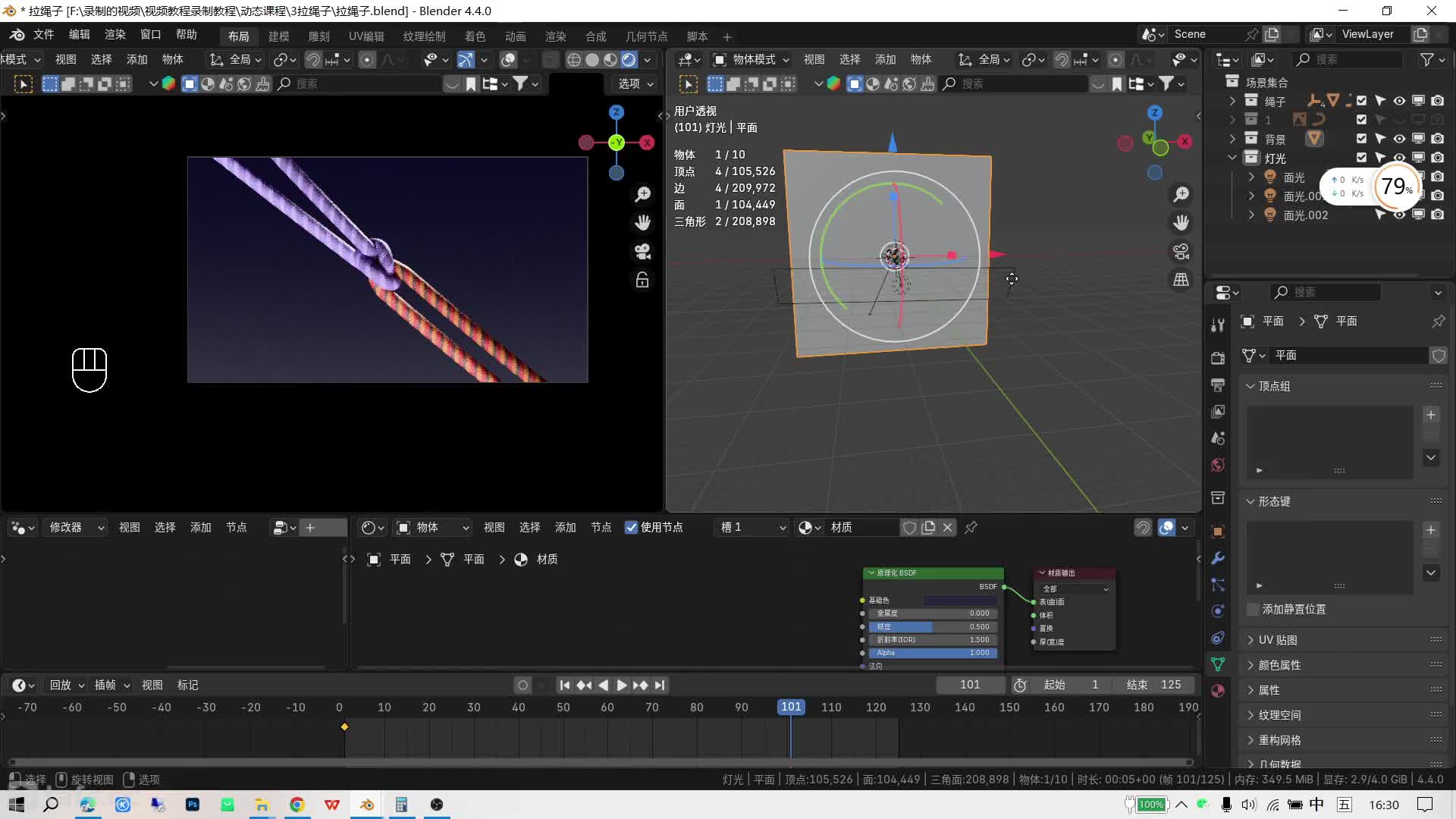Adjust the 糙度 roughness slider
This screenshot has height=819, width=1456.
point(933,626)
